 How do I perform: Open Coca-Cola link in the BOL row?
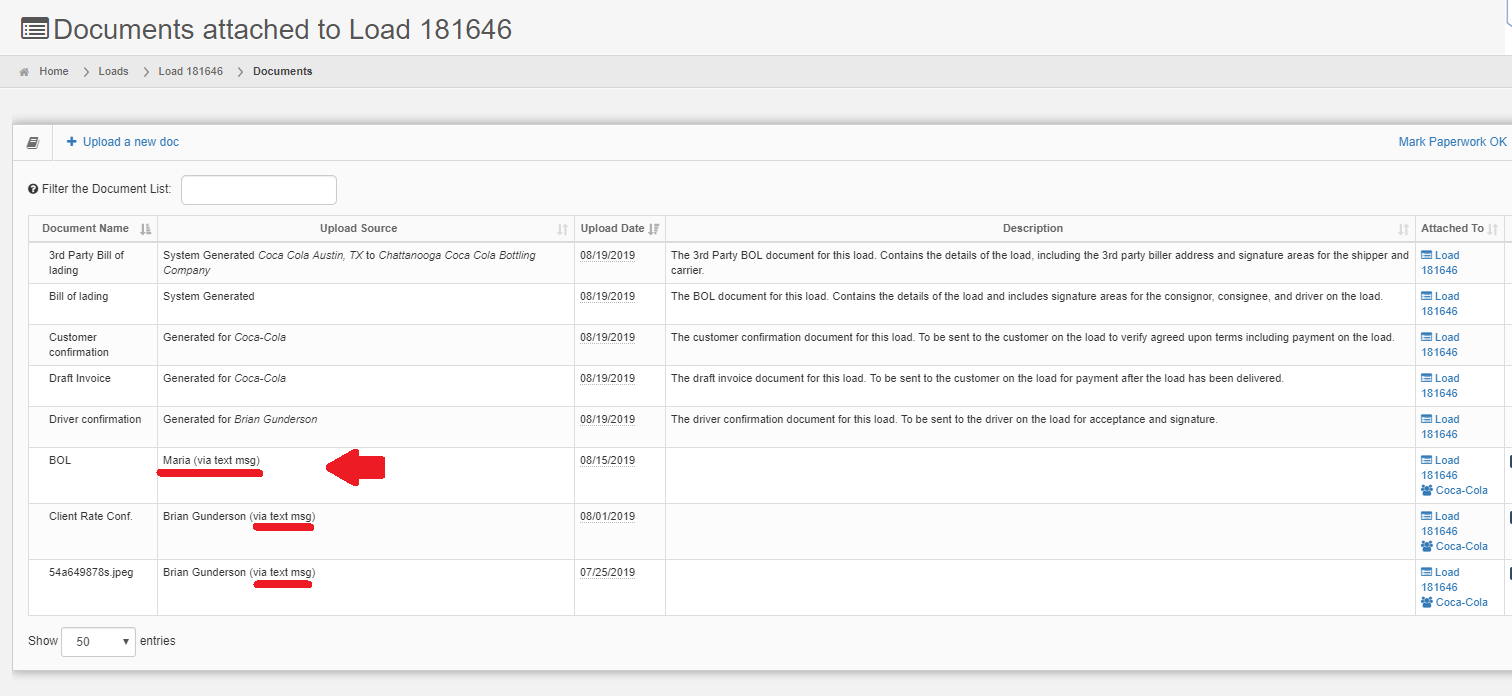(x=1454, y=491)
